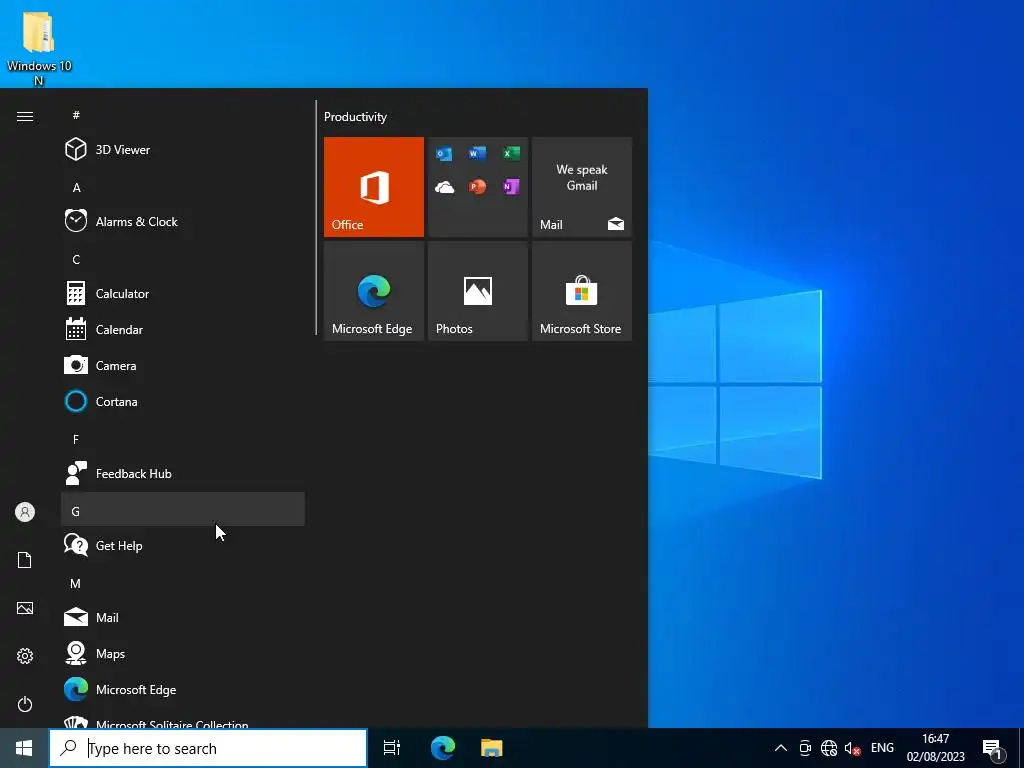
Task: Open the Action Center notifications
Action: tap(993, 748)
